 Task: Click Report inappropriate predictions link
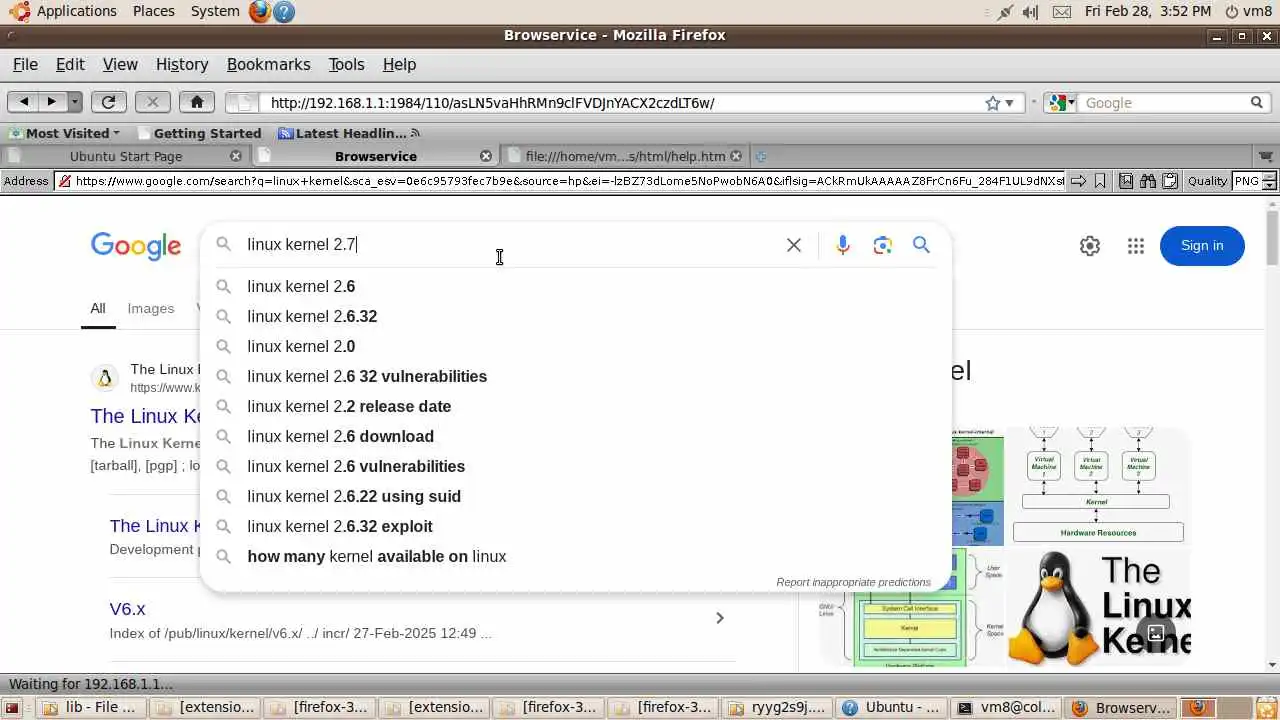853,582
